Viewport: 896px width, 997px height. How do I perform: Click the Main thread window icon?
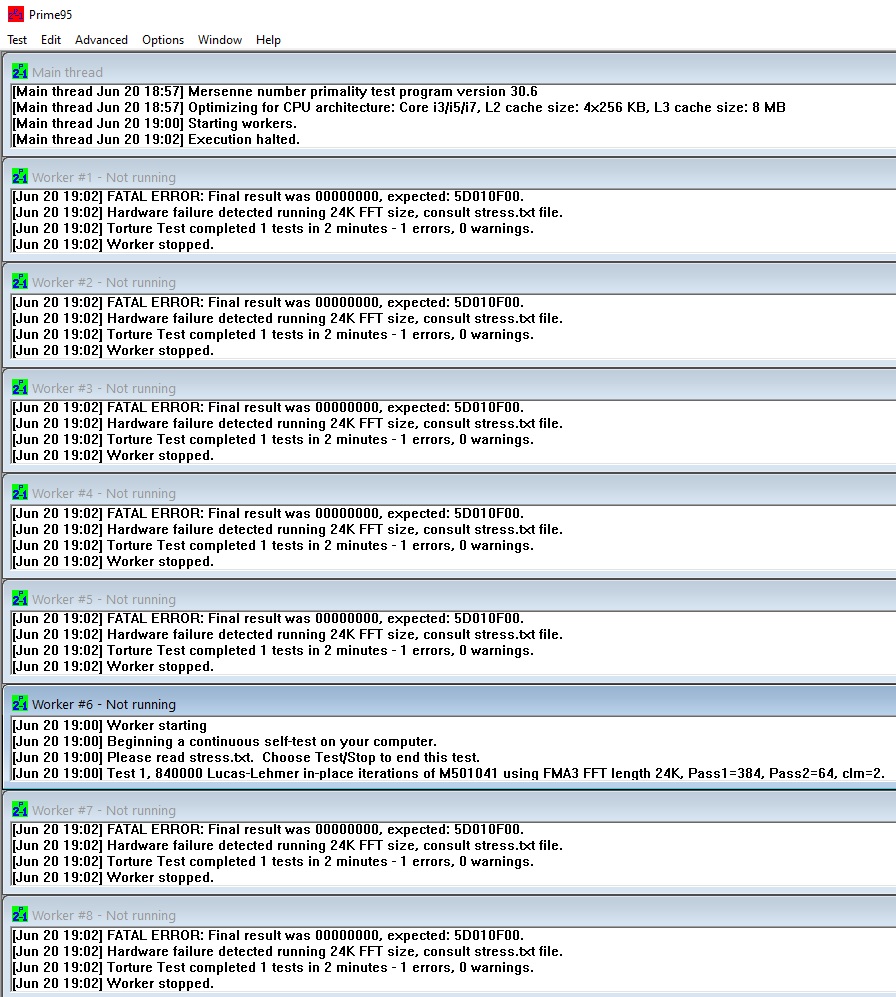tap(20, 71)
